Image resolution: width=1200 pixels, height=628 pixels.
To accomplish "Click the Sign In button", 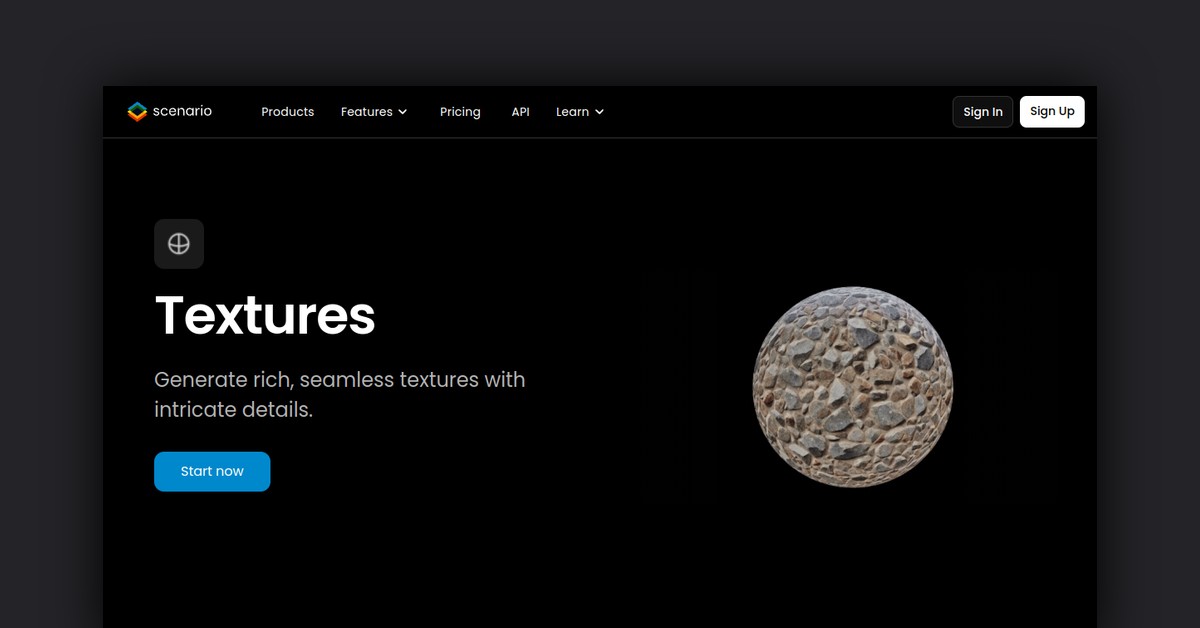I will [x=982, y=111].
